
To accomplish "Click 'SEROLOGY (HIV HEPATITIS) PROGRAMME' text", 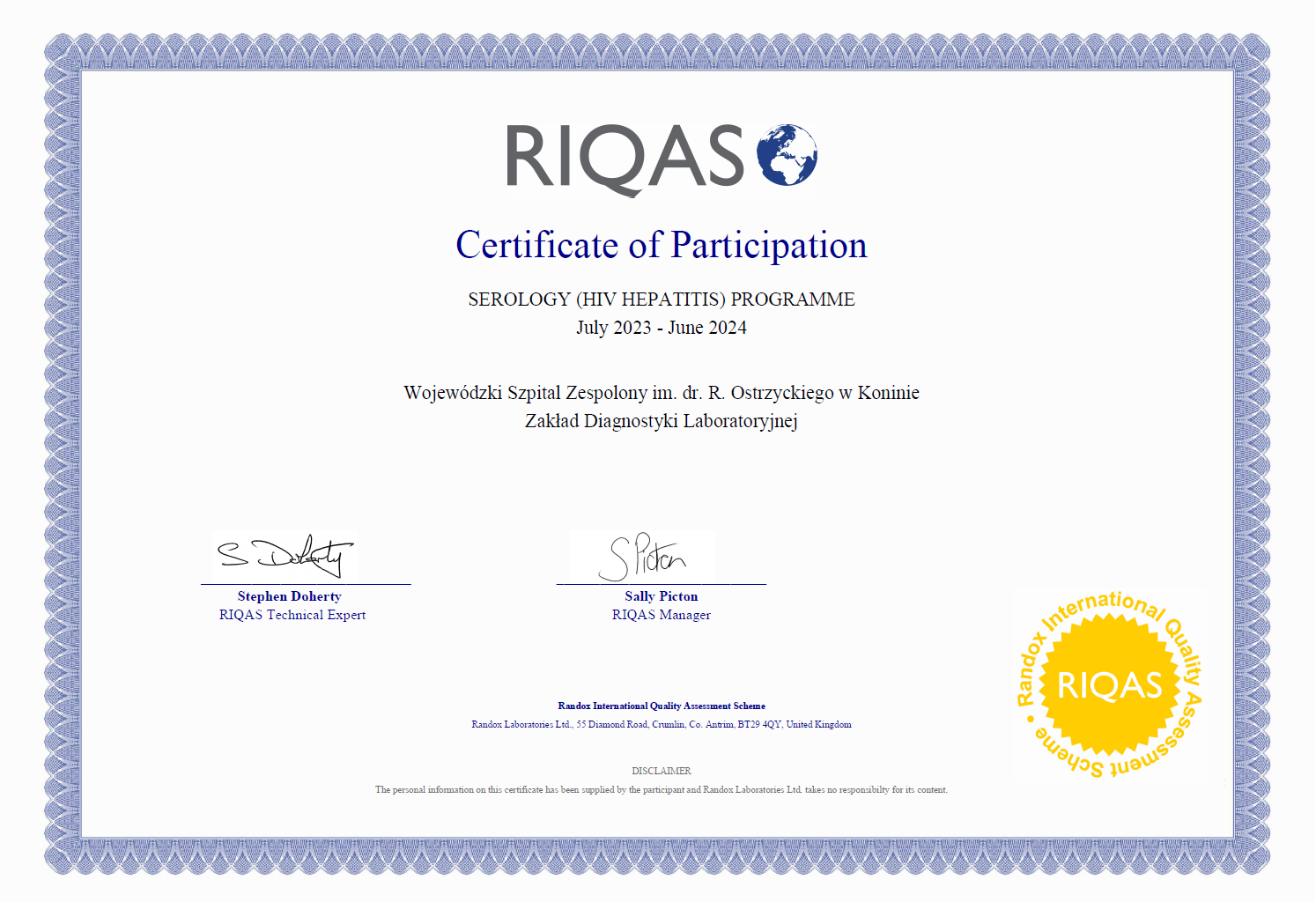I will [662, 299].
